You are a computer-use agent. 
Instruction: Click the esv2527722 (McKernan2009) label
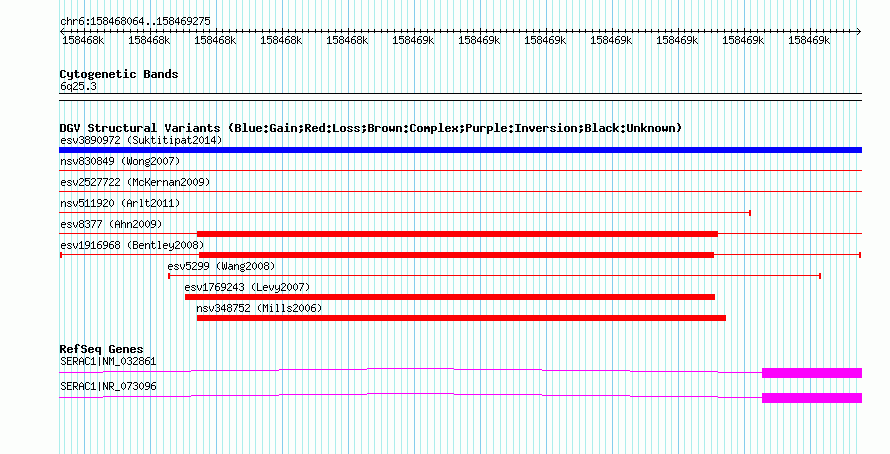[135, 182]
